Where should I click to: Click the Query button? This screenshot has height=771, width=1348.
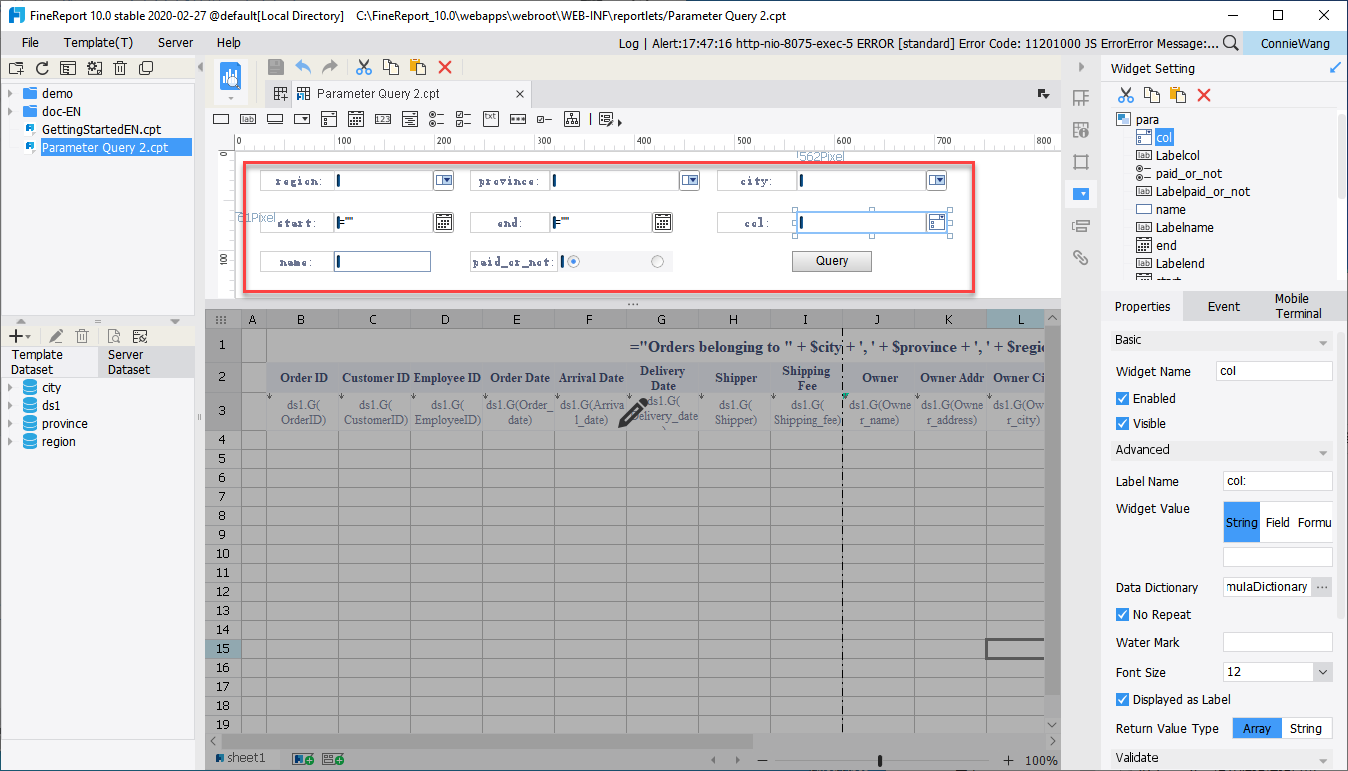pos(831,261)
